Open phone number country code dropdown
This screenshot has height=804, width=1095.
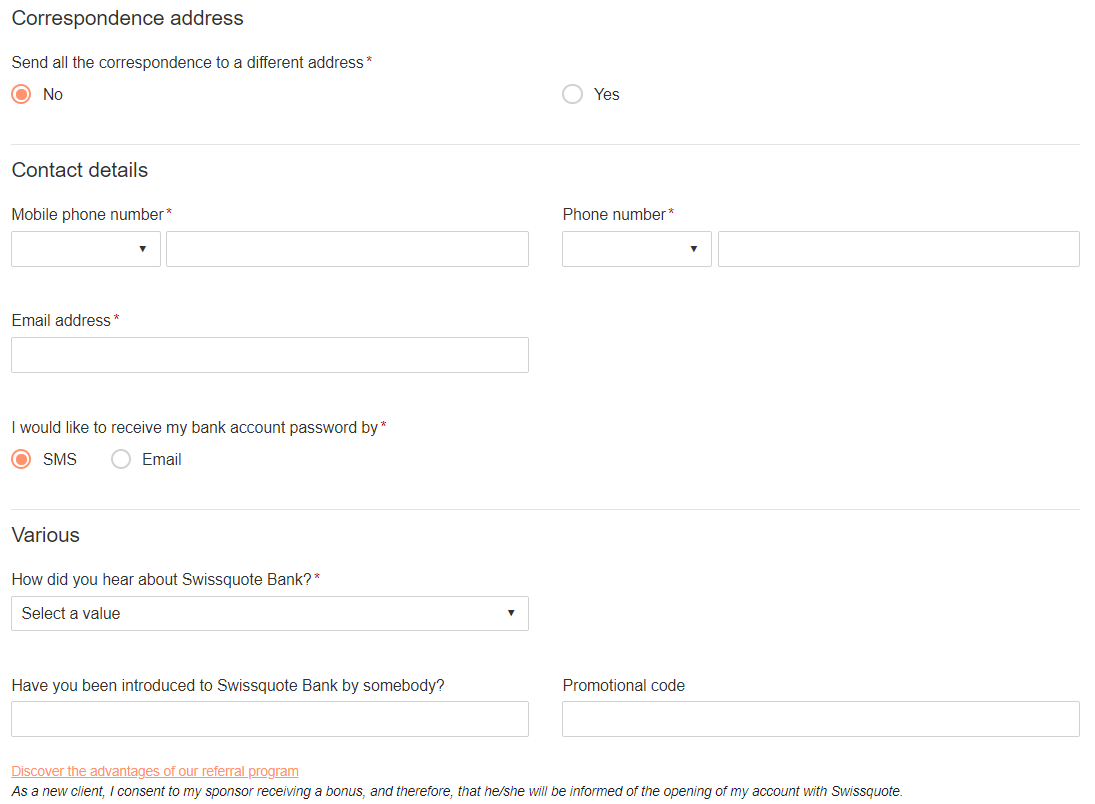coord(637,249)
